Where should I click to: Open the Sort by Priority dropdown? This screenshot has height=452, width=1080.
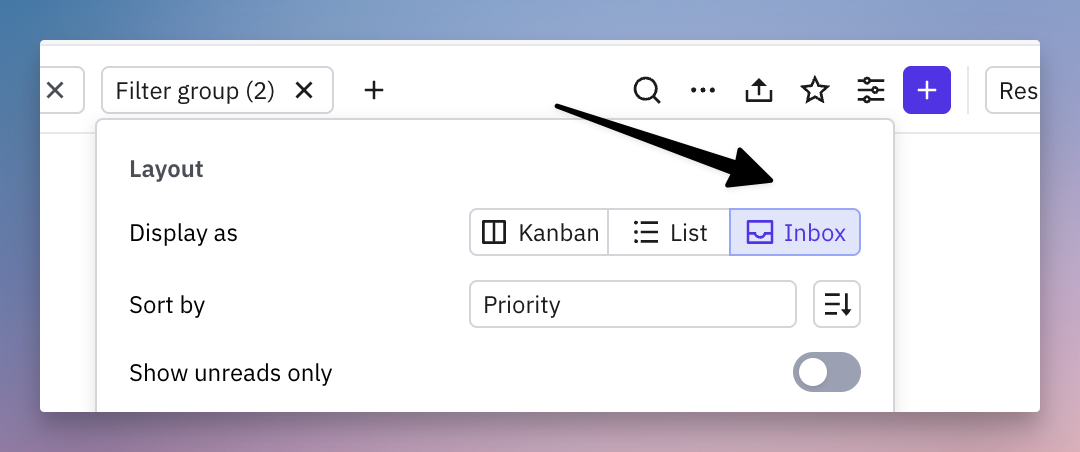coord(632,304)
